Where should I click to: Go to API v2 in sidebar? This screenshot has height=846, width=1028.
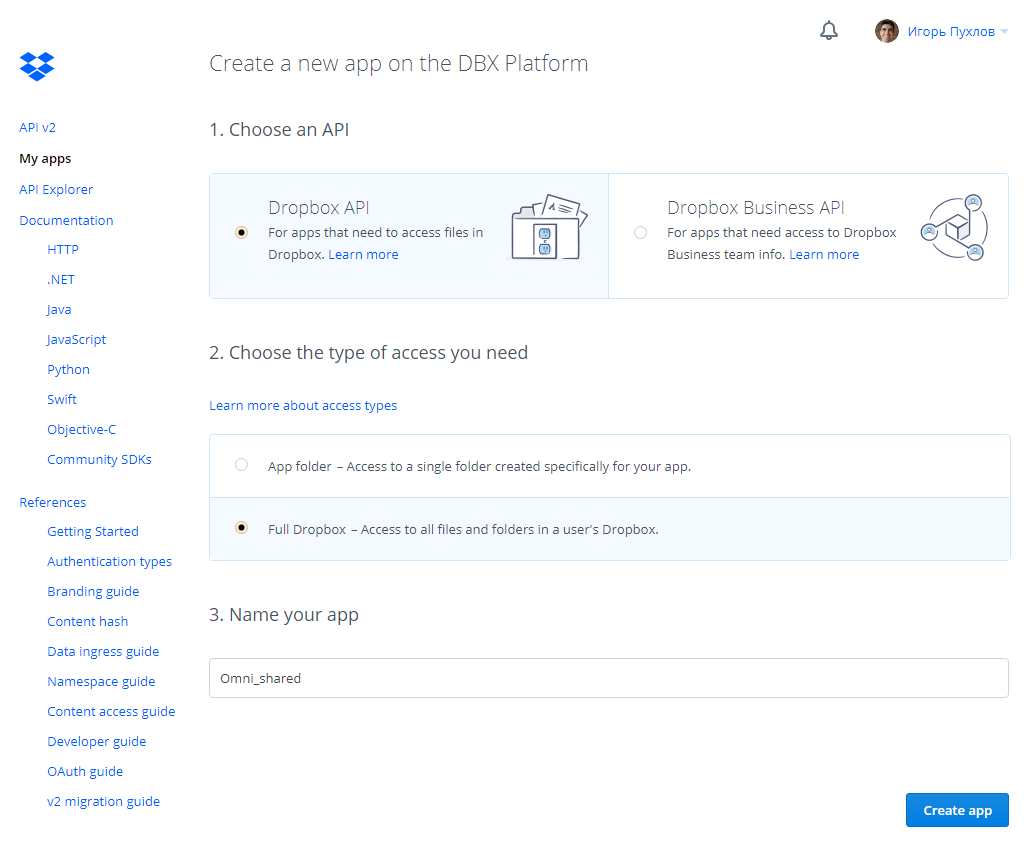click(37, 127)
